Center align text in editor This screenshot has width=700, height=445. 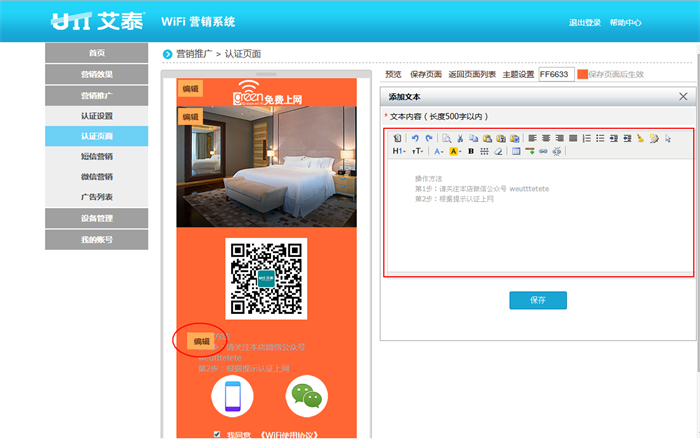click(546, 138)
